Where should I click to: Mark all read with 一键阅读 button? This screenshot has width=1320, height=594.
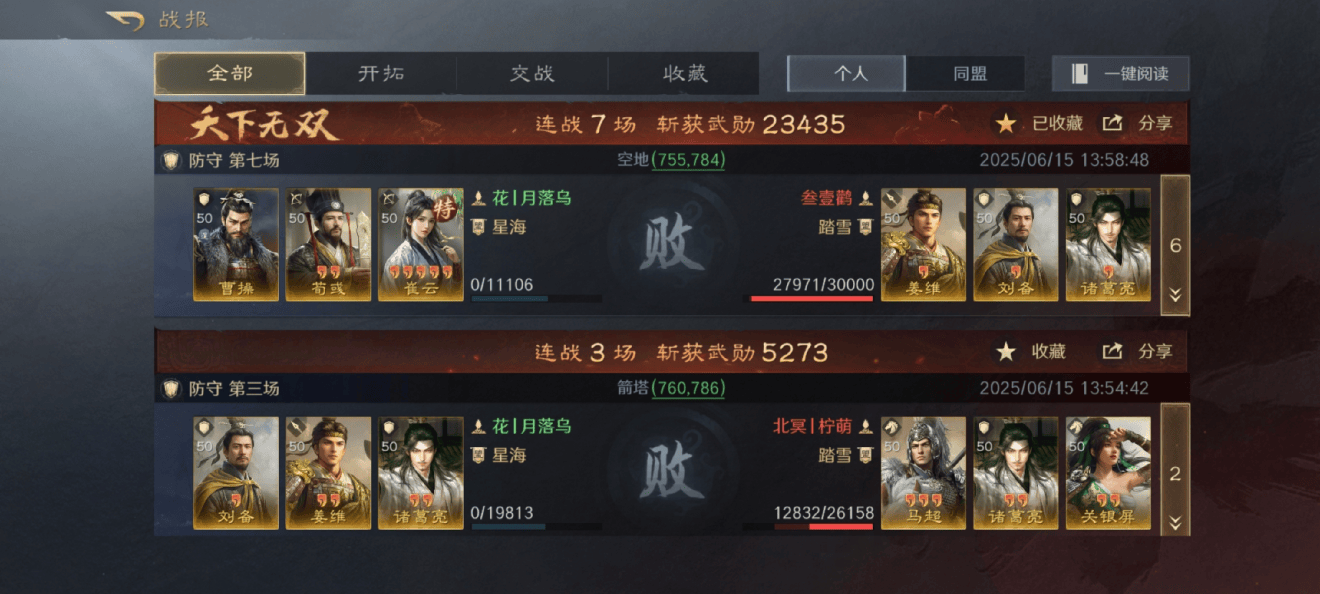(1120, 74)
